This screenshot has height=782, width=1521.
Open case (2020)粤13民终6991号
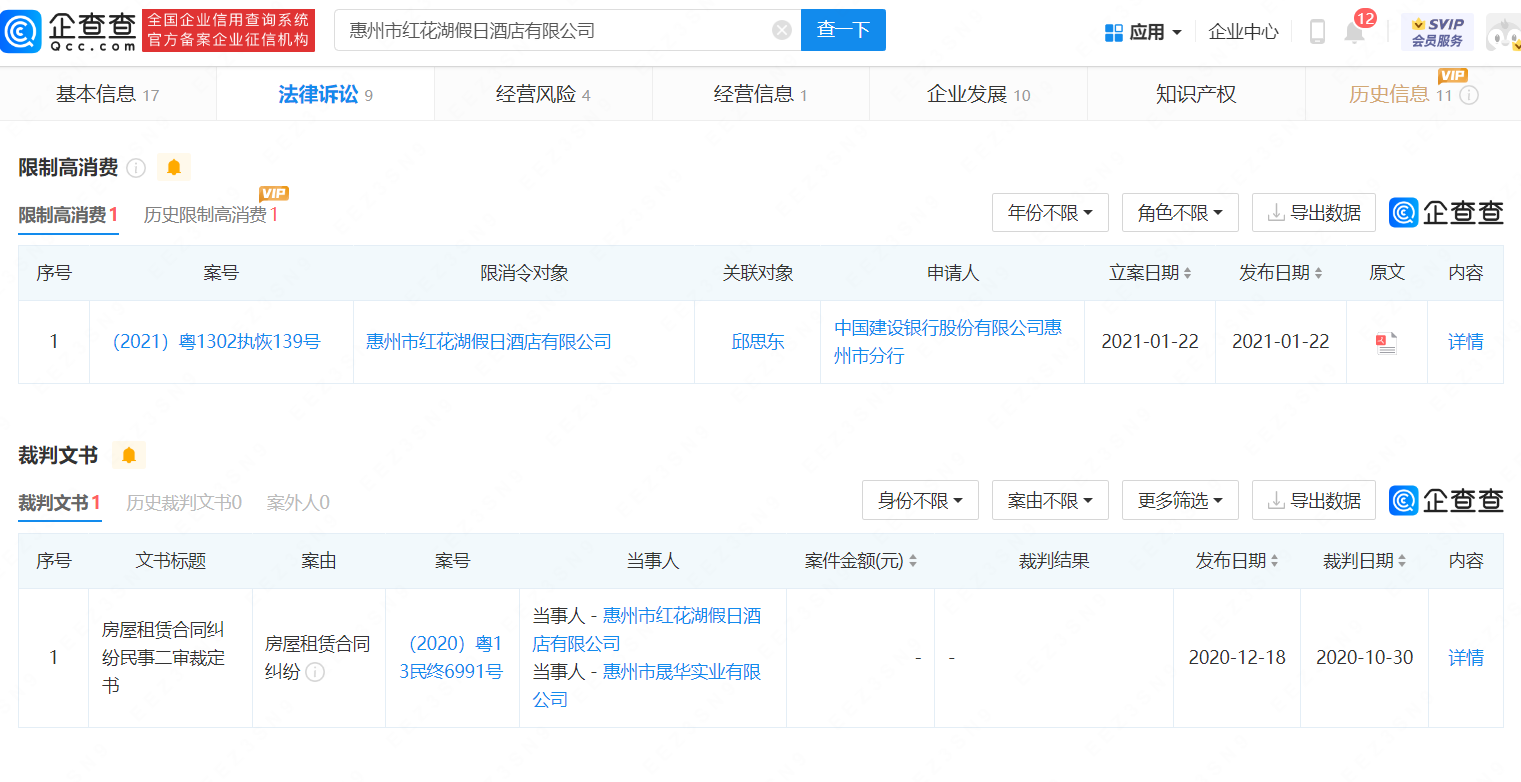pyautogui.click(x=452, y=658)
